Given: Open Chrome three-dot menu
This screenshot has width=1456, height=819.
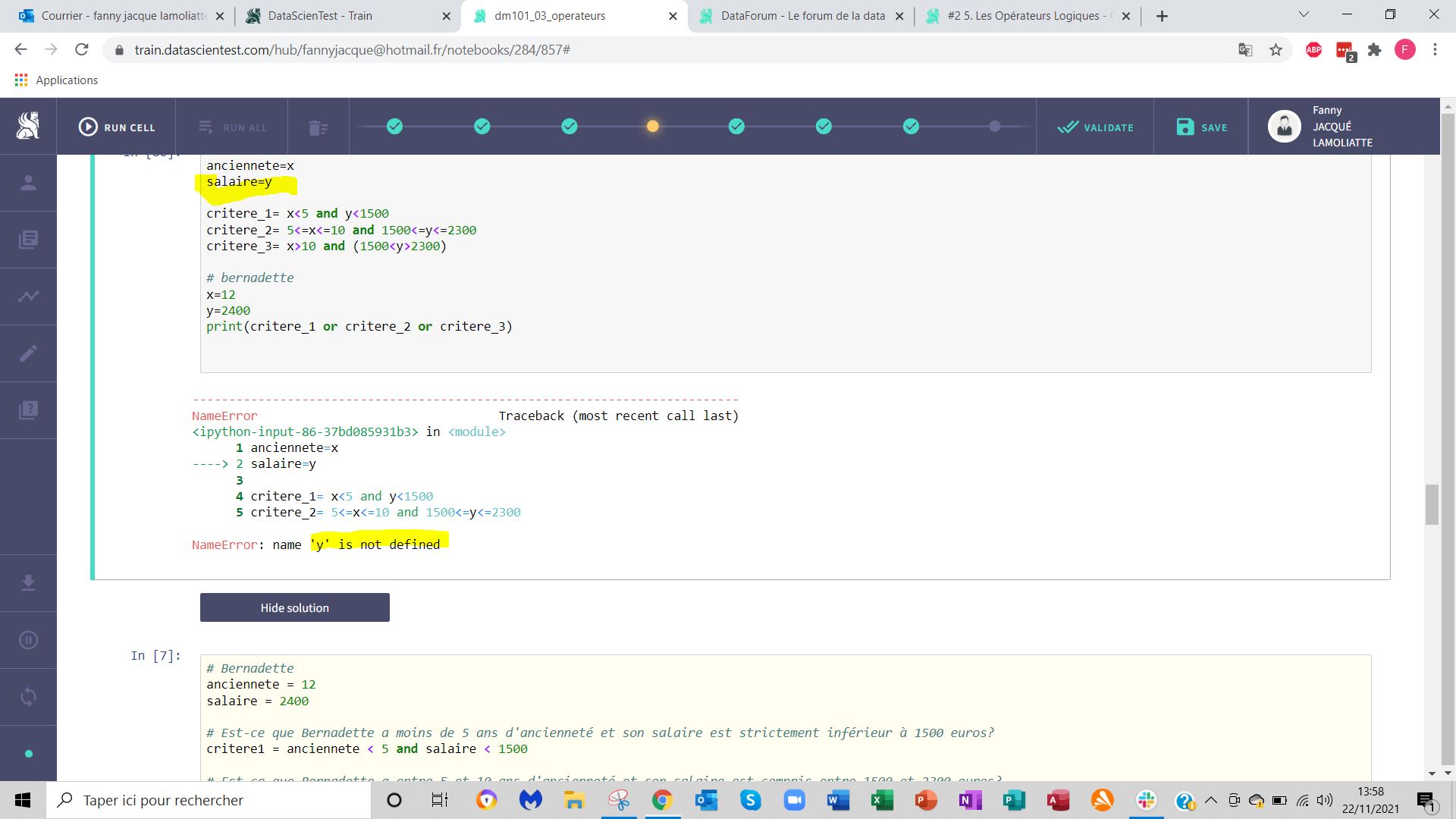Looking at the screenshot, I should tap(1435, 50).
